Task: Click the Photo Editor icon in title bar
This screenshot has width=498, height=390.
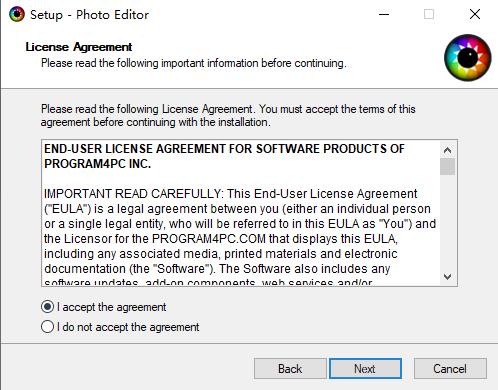Action: coord(17,14)
